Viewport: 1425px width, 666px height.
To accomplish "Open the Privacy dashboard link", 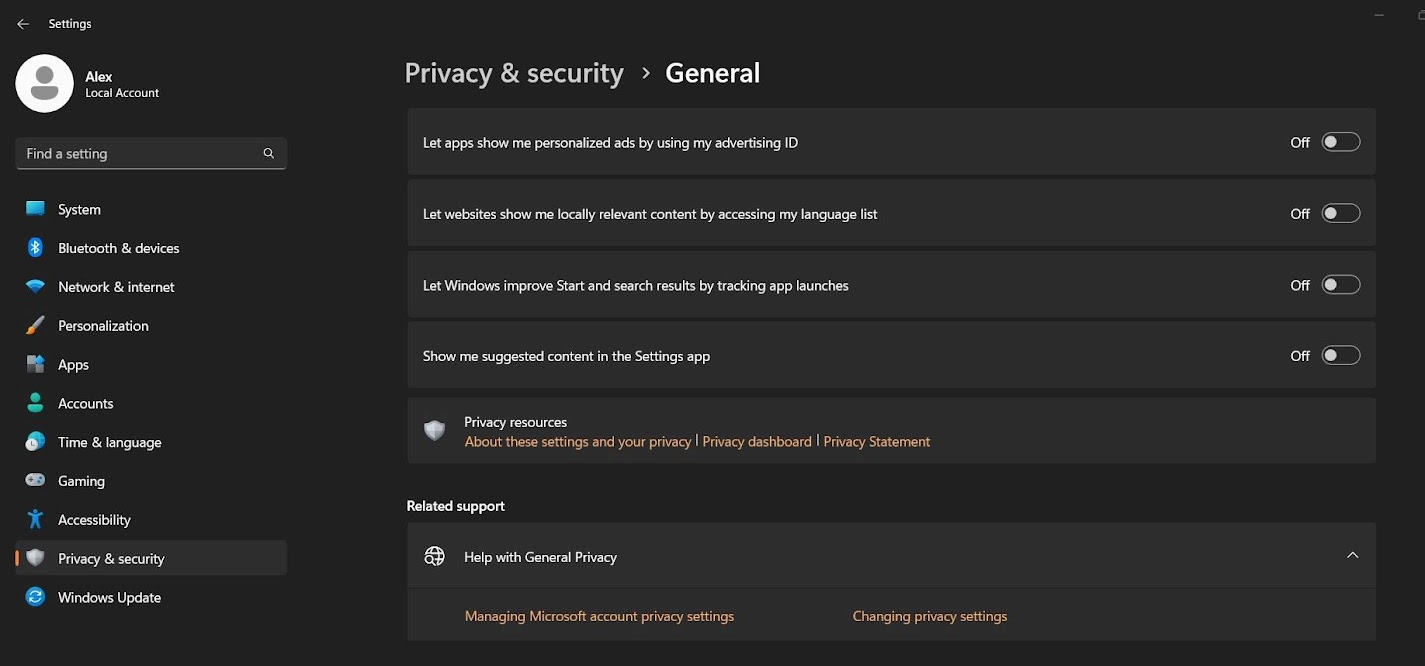I will [x=757, y=442].
